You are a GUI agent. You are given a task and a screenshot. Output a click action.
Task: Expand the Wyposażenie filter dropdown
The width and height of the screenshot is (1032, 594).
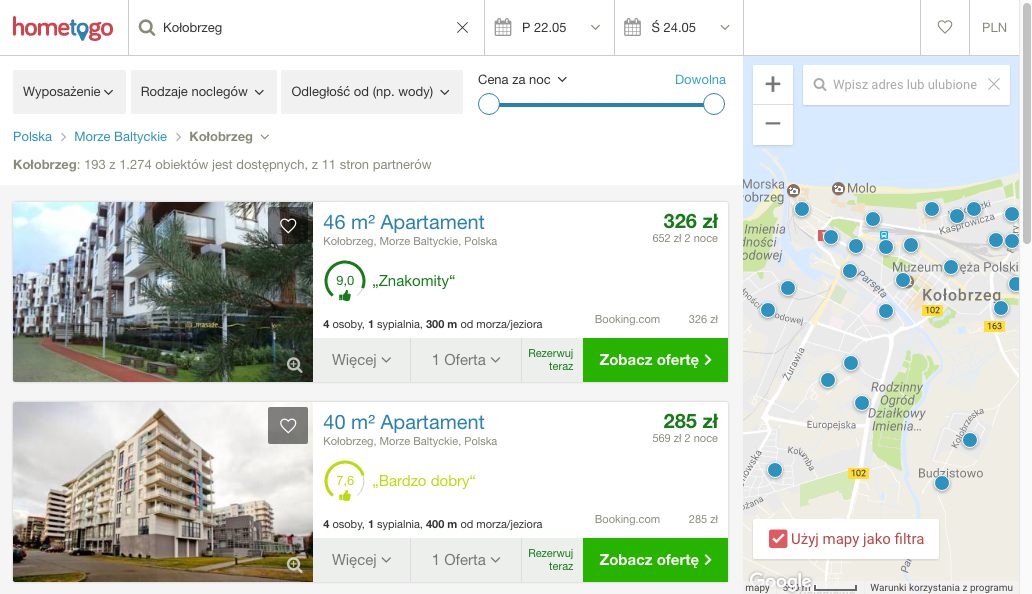(x=68, y=91)
